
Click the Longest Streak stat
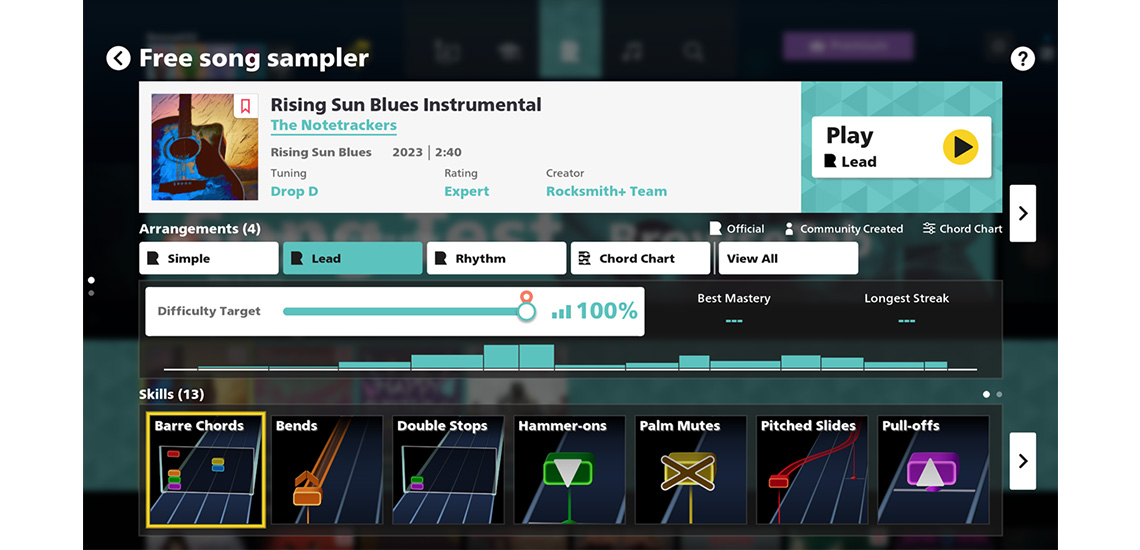pyautogui.click(x=907, y=309)
